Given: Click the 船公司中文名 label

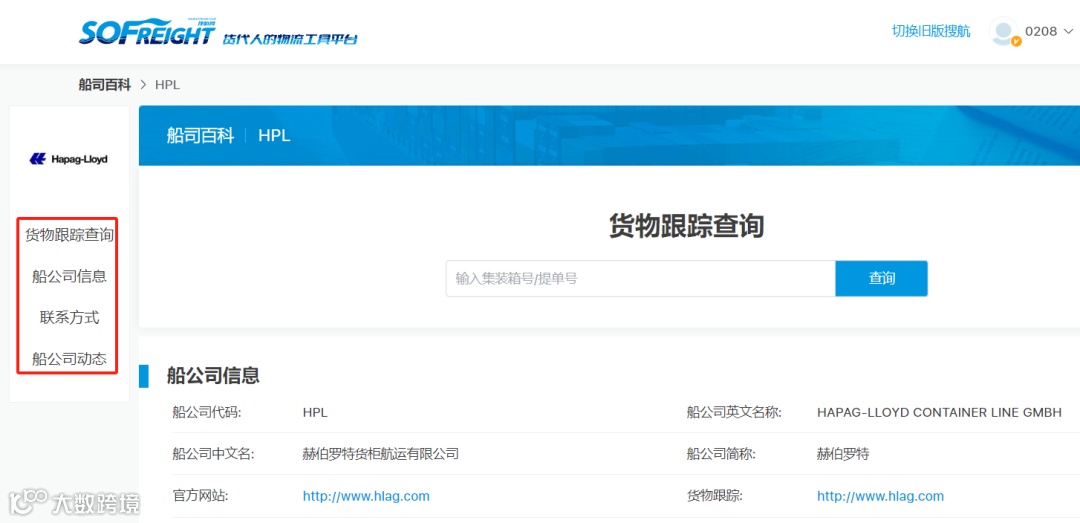Looking at the screenshot, I should click(x=213, y=454).
